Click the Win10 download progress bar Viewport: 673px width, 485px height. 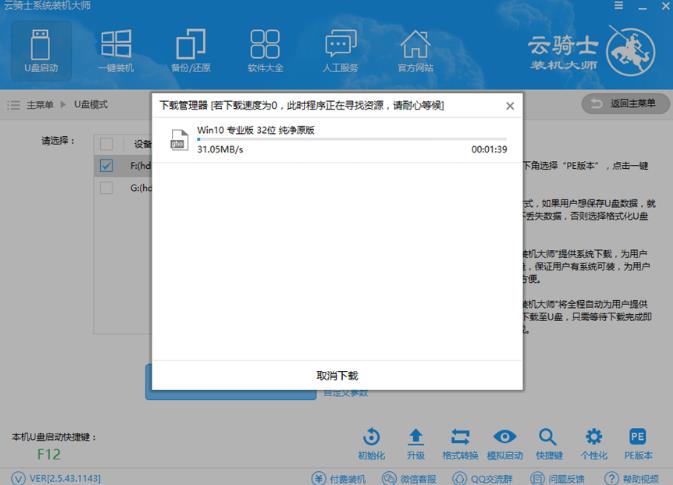pos(352,139)
